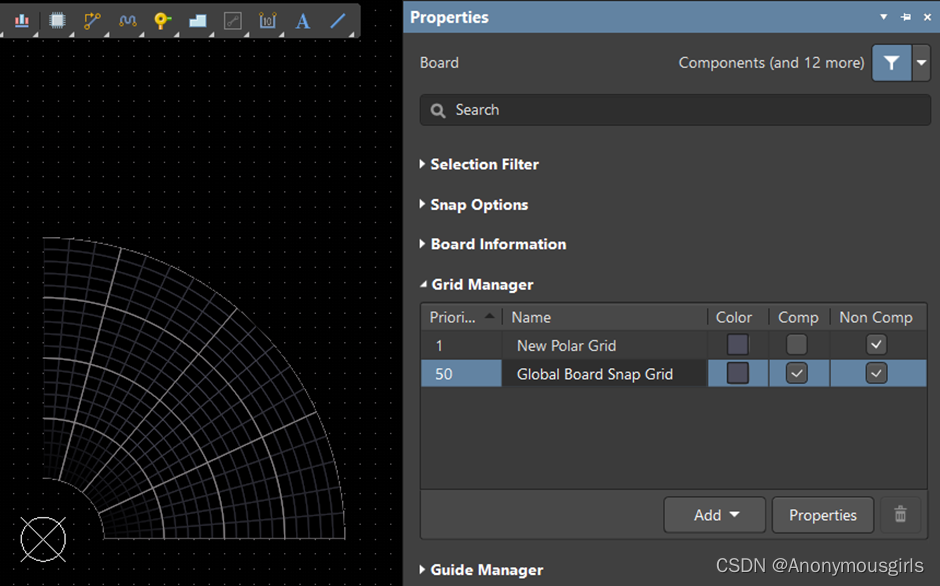Activate the Interactive Routing tool

92,20
